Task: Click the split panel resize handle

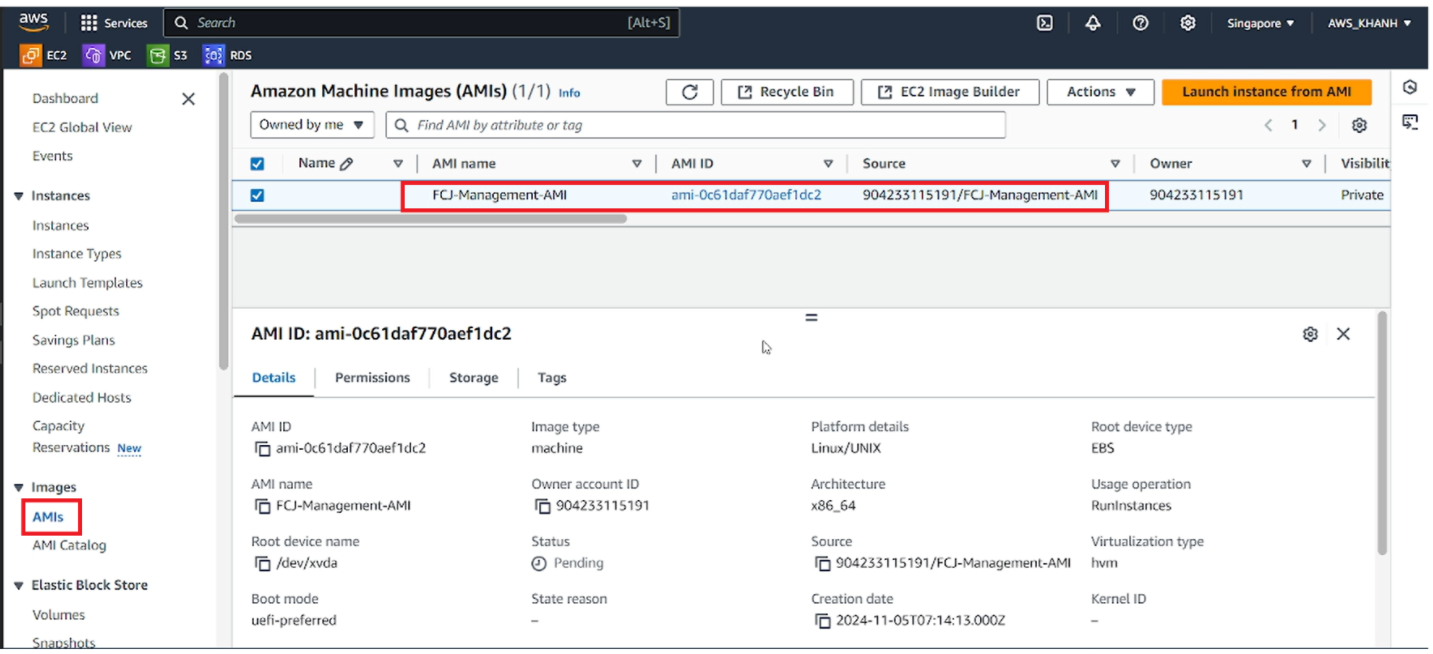Action: coord(811,318)
